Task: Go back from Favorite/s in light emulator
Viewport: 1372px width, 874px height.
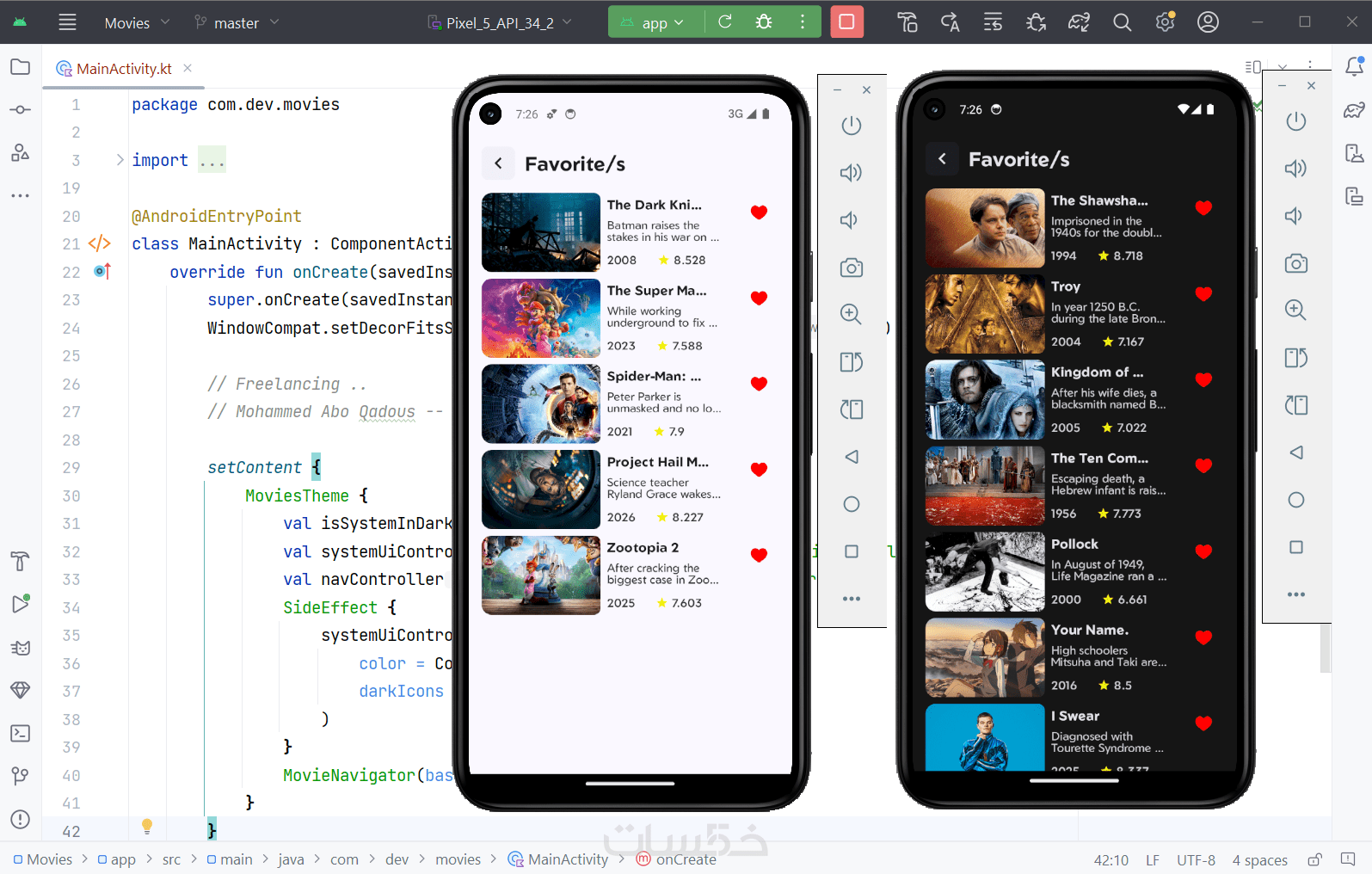Action: click(x=498, y=163)
